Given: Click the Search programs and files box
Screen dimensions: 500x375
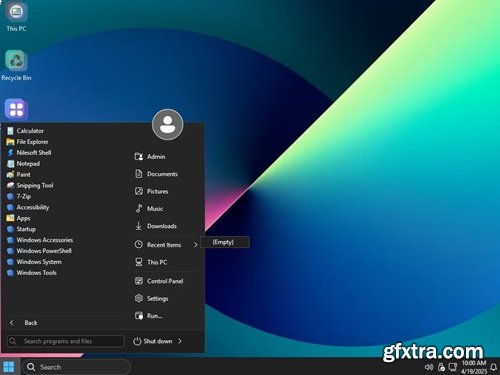Looking at the screenshot, I should point(66,341).
